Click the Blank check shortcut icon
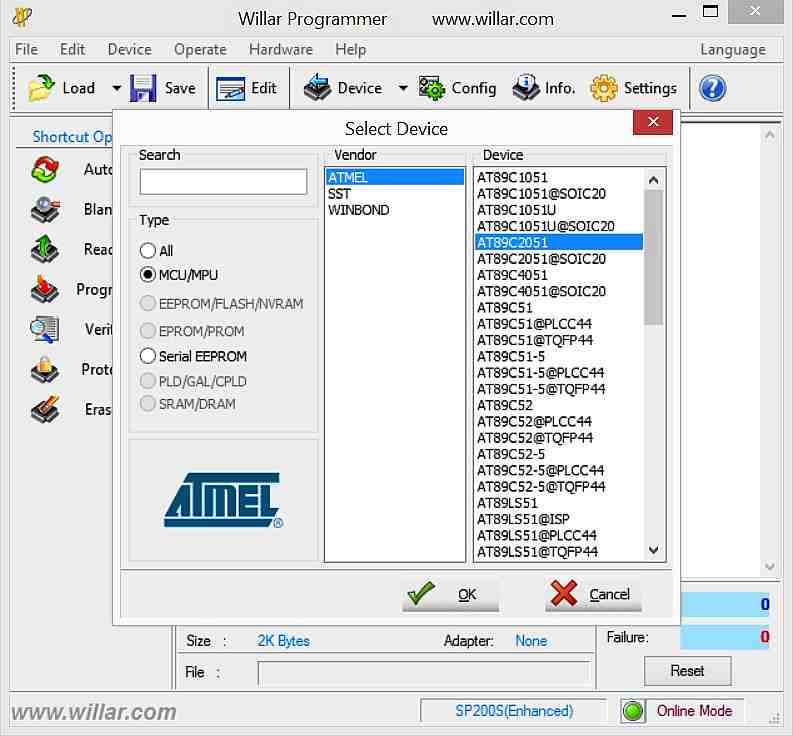This screenshot has width=793, height=736. click(x=45, y=209)
